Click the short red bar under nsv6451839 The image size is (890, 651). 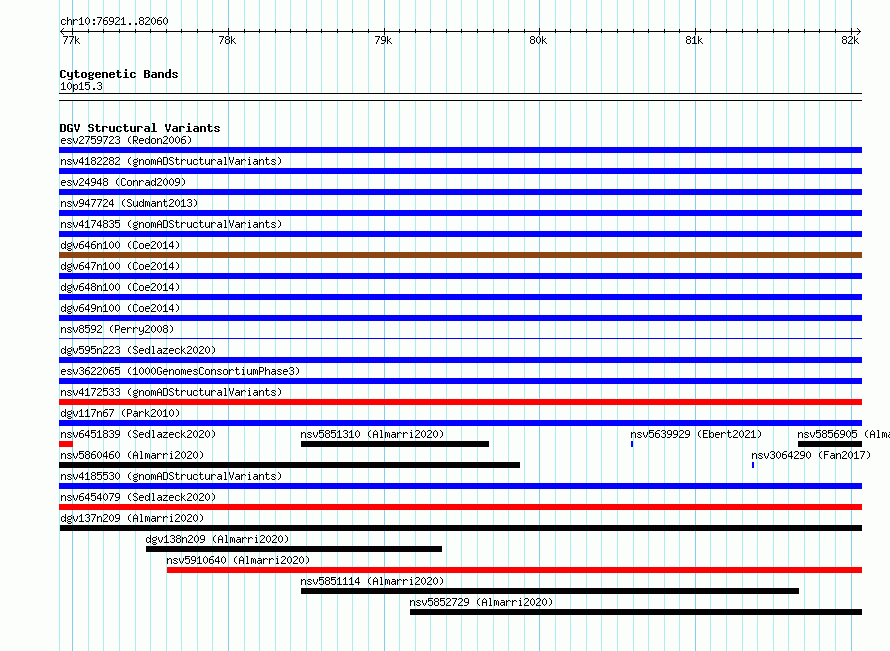click(x=66, y=444)
